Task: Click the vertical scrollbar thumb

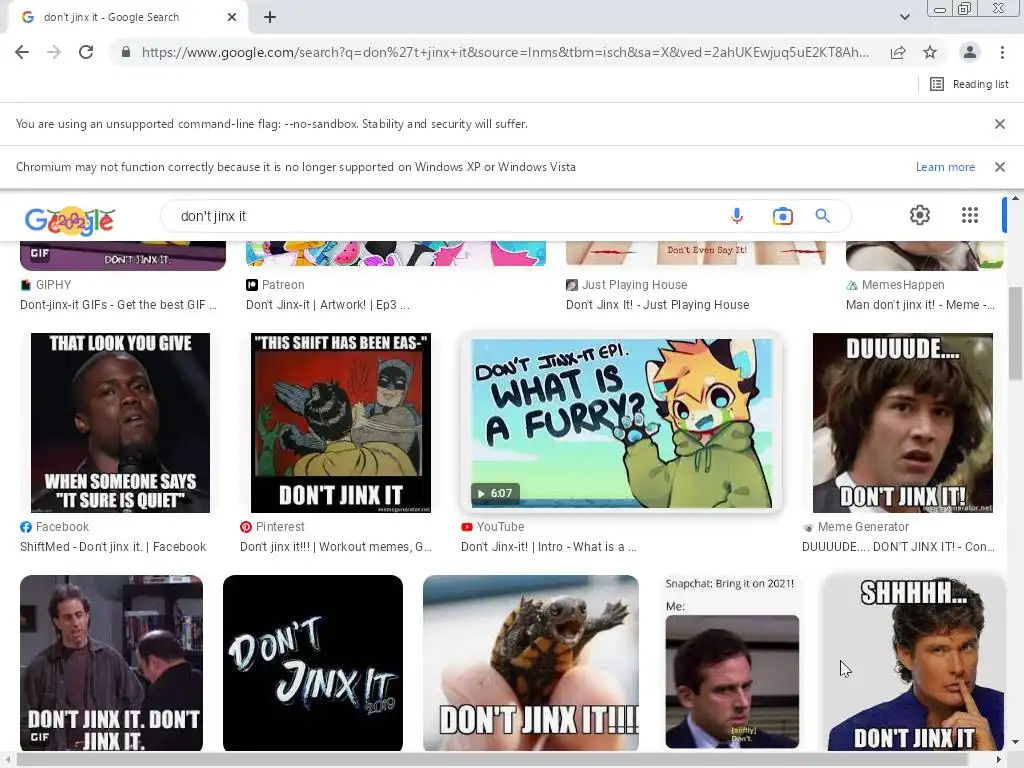Action: pos(1015,333)
